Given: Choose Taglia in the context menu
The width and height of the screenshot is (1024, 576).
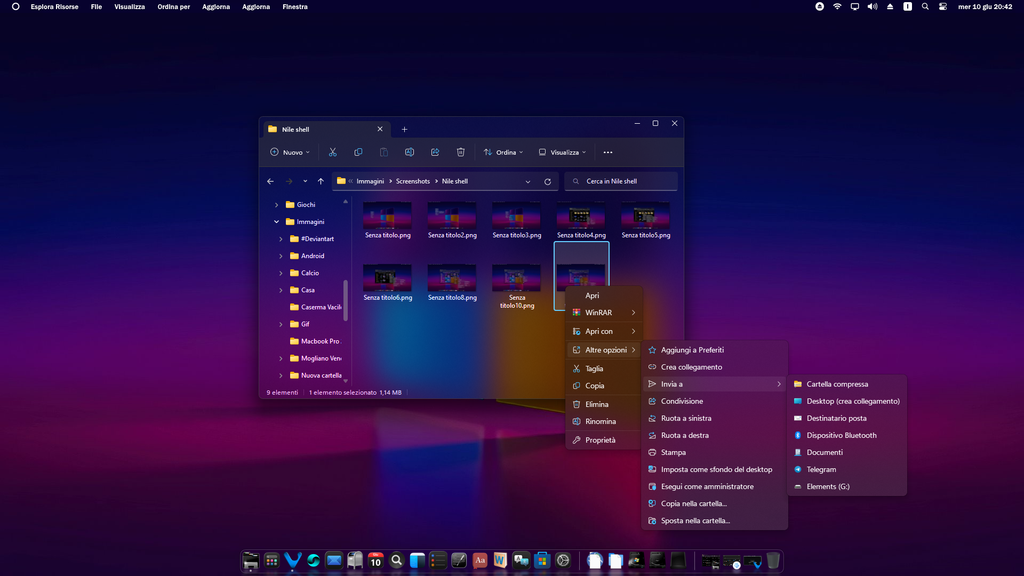Looking at the screenshot, I should pyautogui.click(x=603, y=368).
